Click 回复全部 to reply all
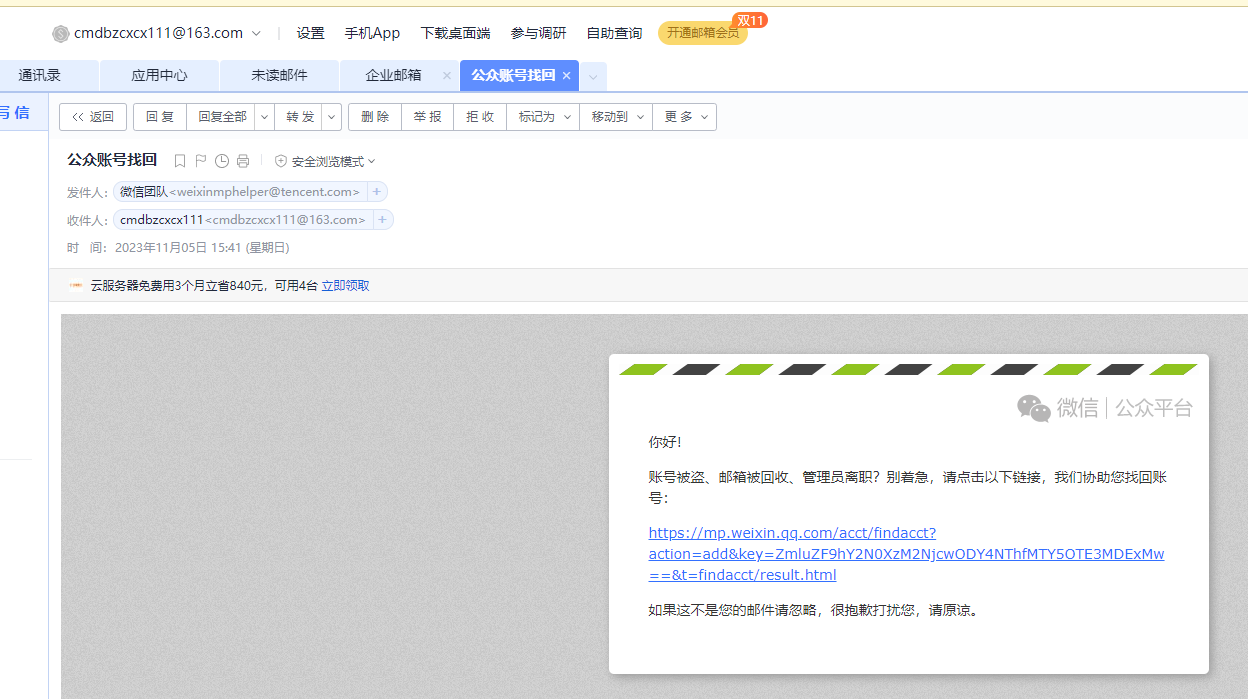This screenshot has width=1248, height=699. 222,117
